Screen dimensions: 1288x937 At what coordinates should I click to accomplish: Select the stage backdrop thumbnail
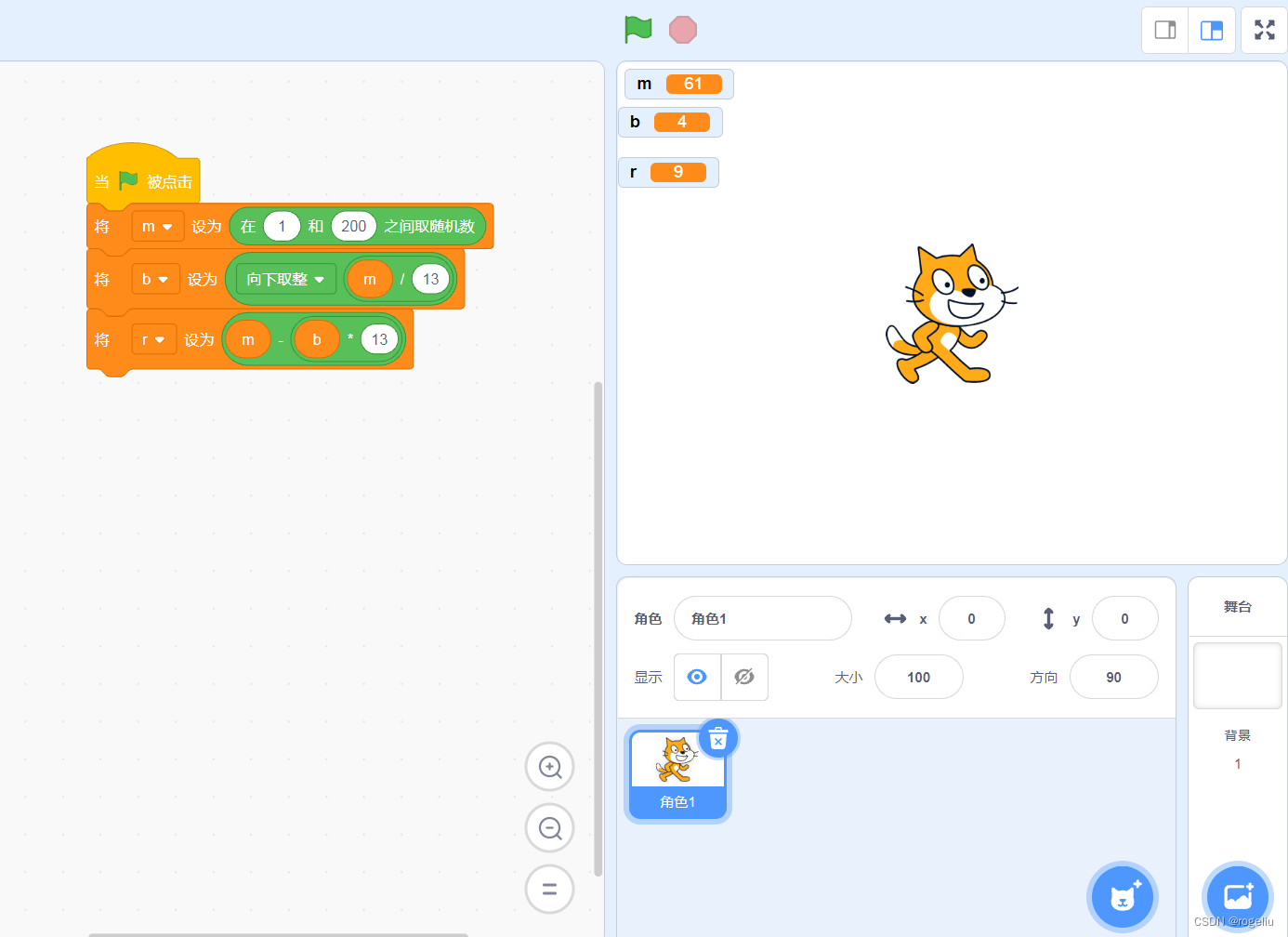(x=1238, y=676)
